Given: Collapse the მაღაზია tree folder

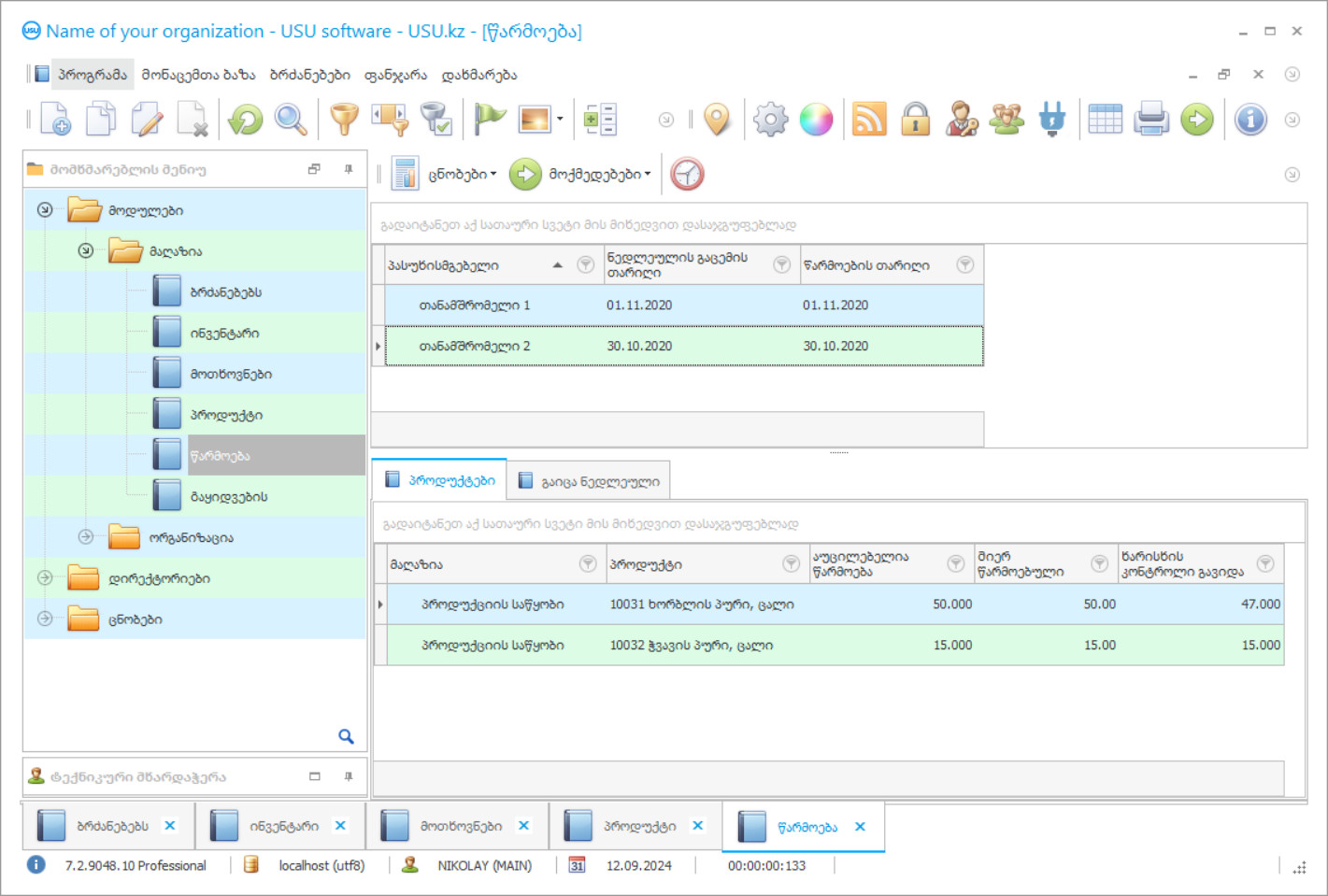Looking at the screenshot, I should tap(86, 250).
